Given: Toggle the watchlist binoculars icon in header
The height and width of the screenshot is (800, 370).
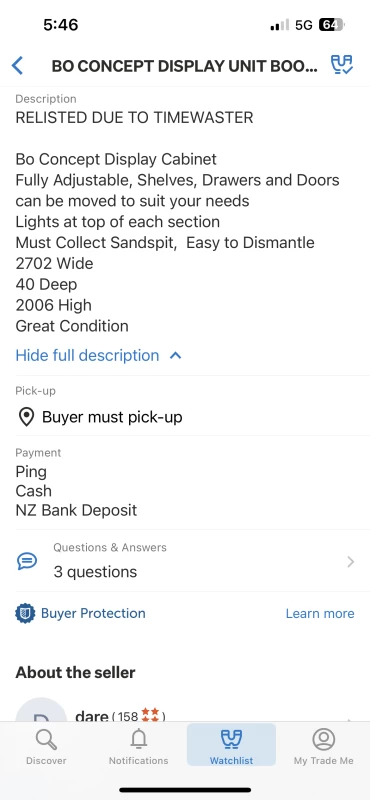Looking at the screenshot, I should click(x=341, y=65).
